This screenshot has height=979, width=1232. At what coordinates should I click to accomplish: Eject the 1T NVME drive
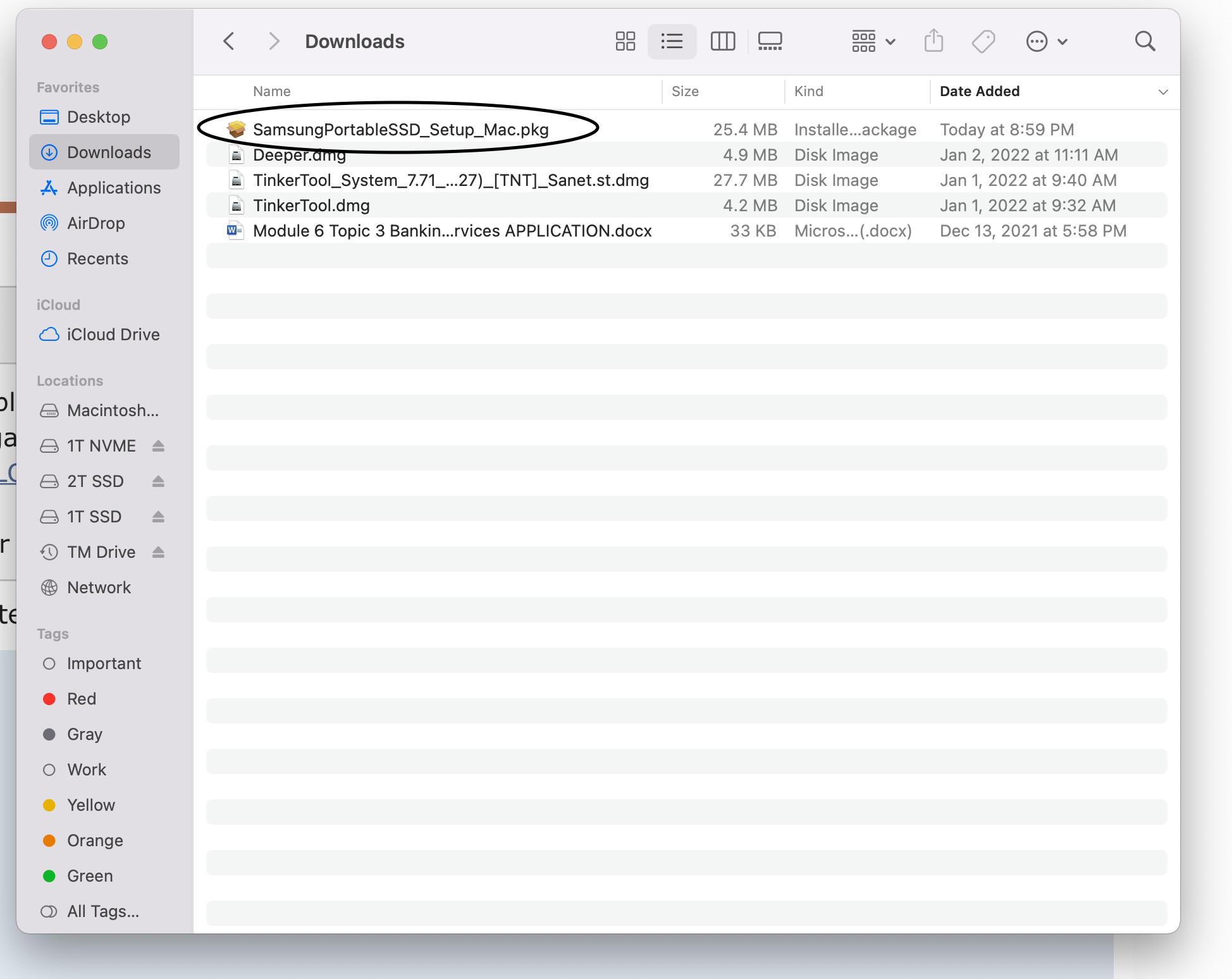158,446
